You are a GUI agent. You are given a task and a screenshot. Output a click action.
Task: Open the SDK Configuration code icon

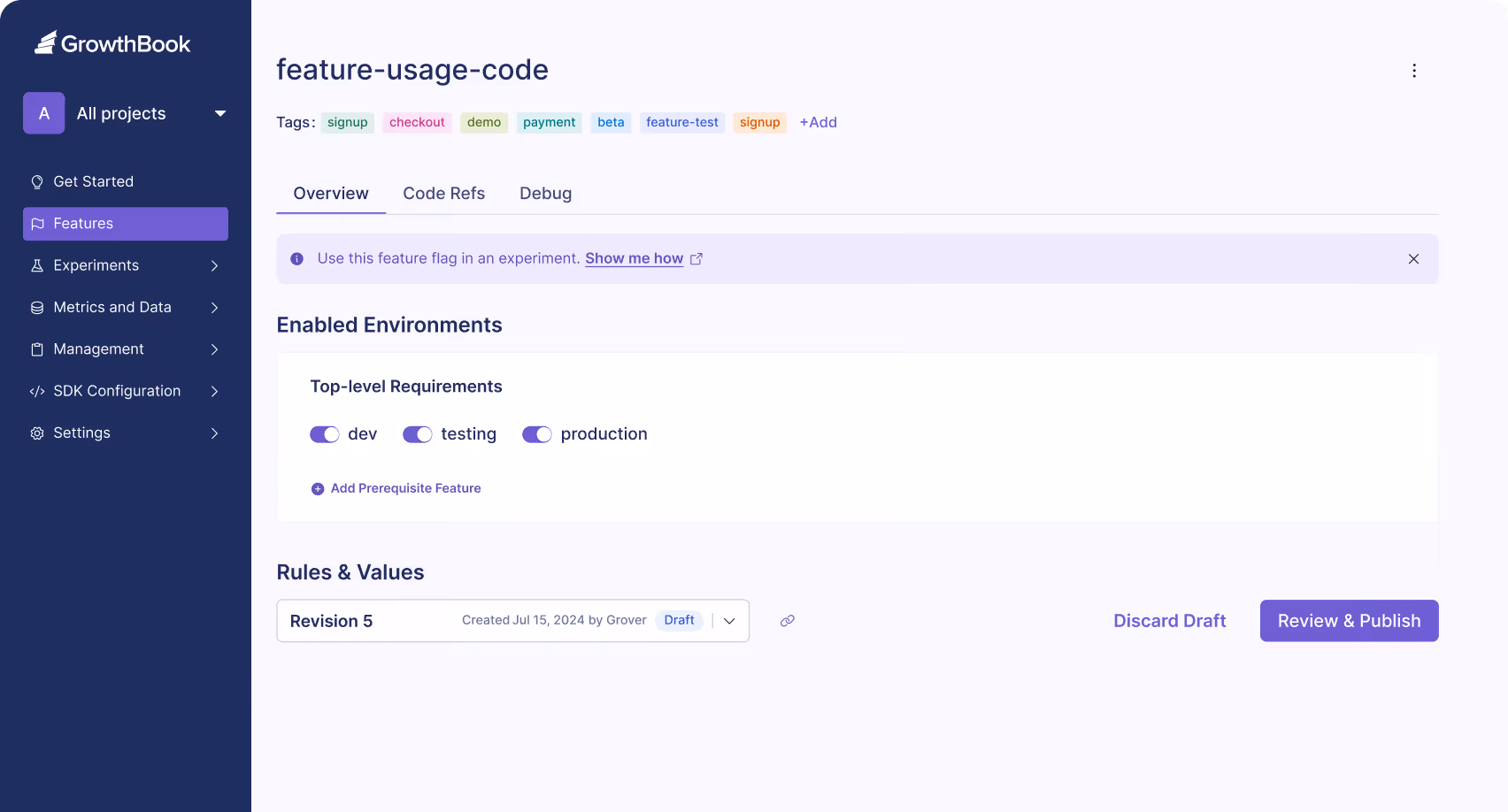tap(37, 390)
